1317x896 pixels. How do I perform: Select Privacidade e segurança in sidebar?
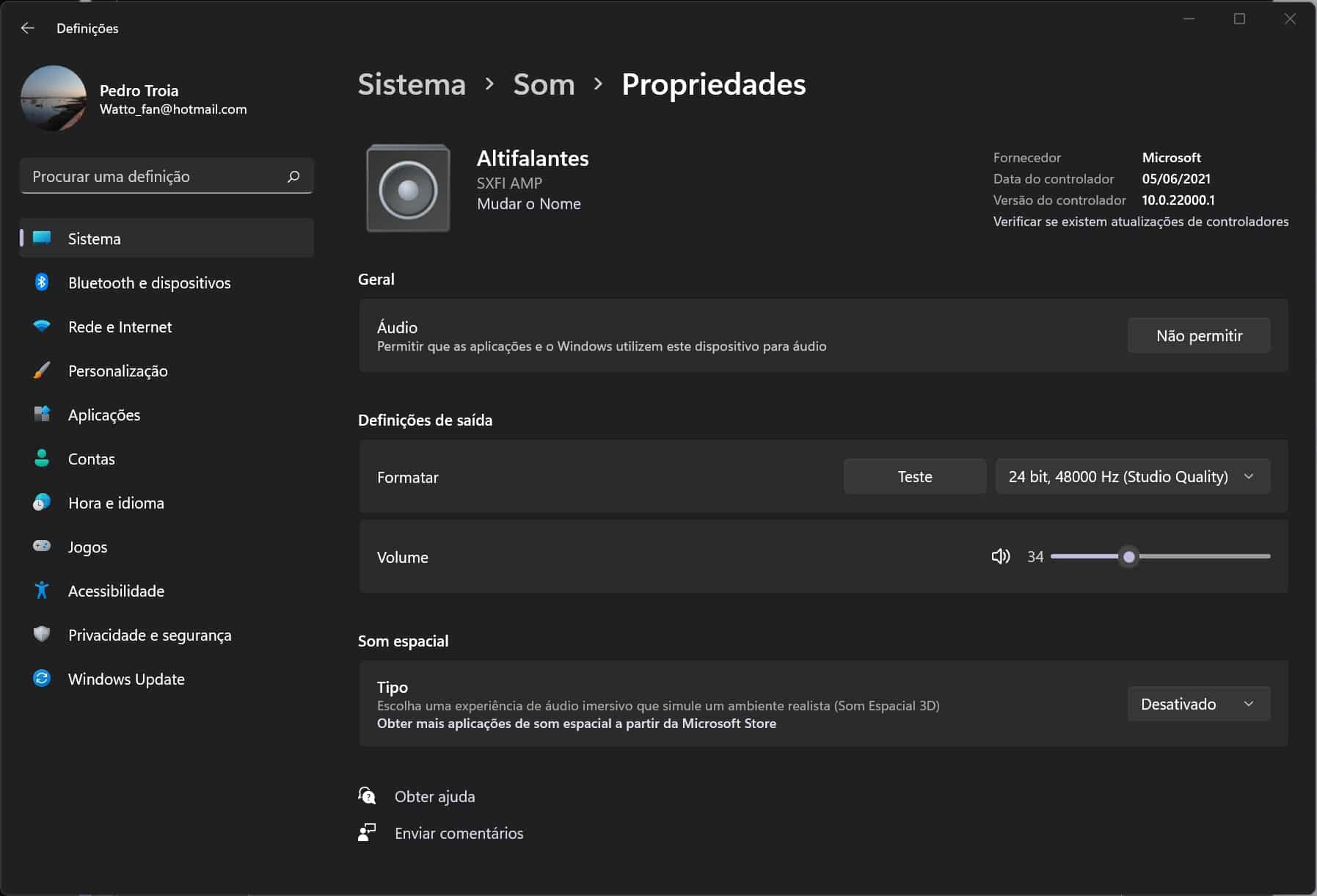click(x=149, y=635)
